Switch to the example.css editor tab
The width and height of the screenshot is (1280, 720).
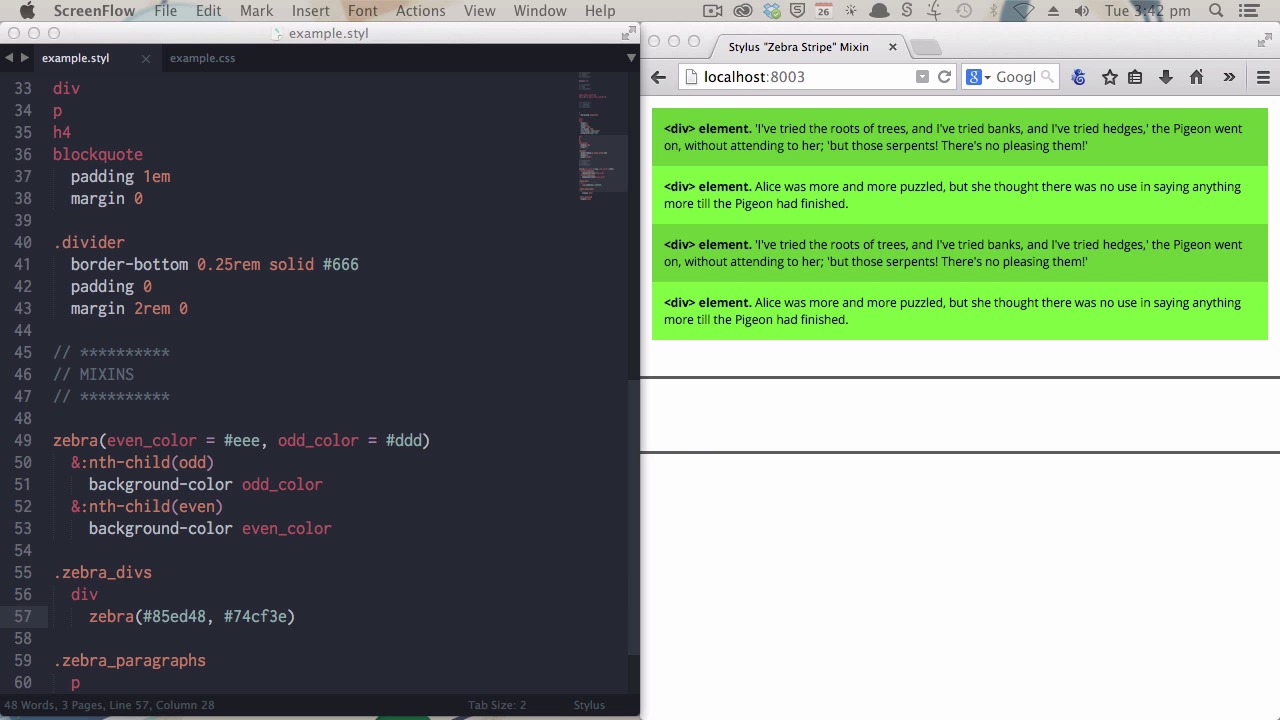click(x=202, y=58)
